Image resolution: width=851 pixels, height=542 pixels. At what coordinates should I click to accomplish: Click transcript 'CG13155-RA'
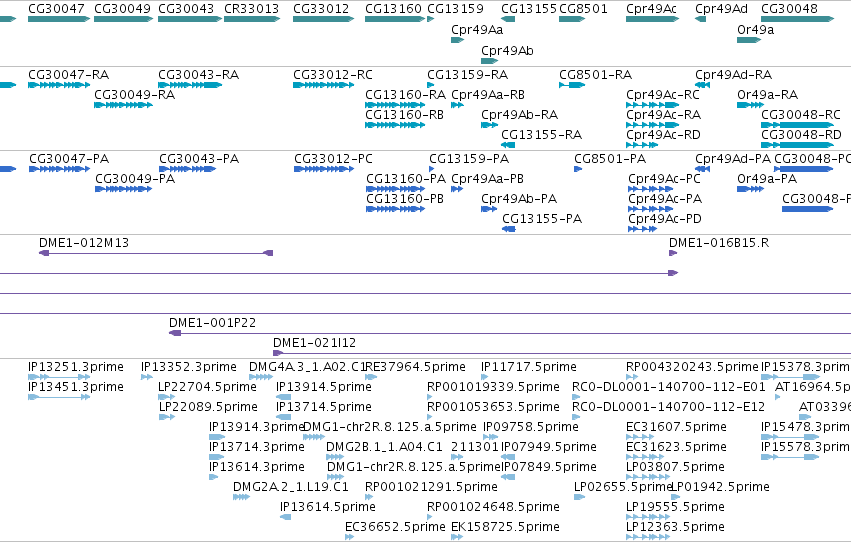542,135
